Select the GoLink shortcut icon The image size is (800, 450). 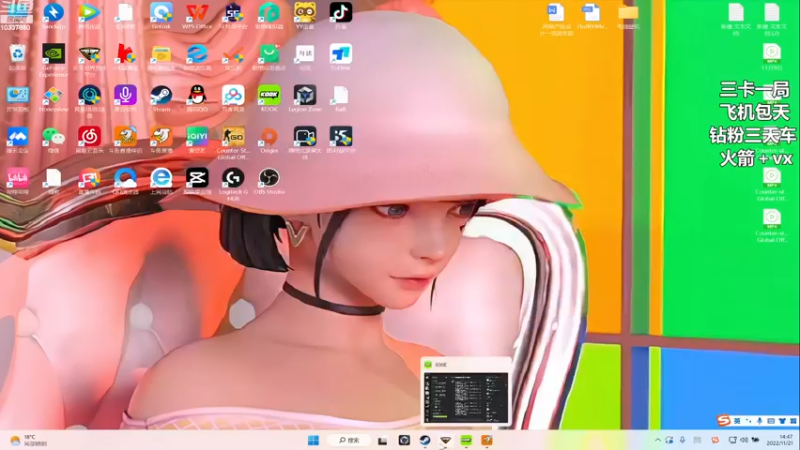coord(161,15)
